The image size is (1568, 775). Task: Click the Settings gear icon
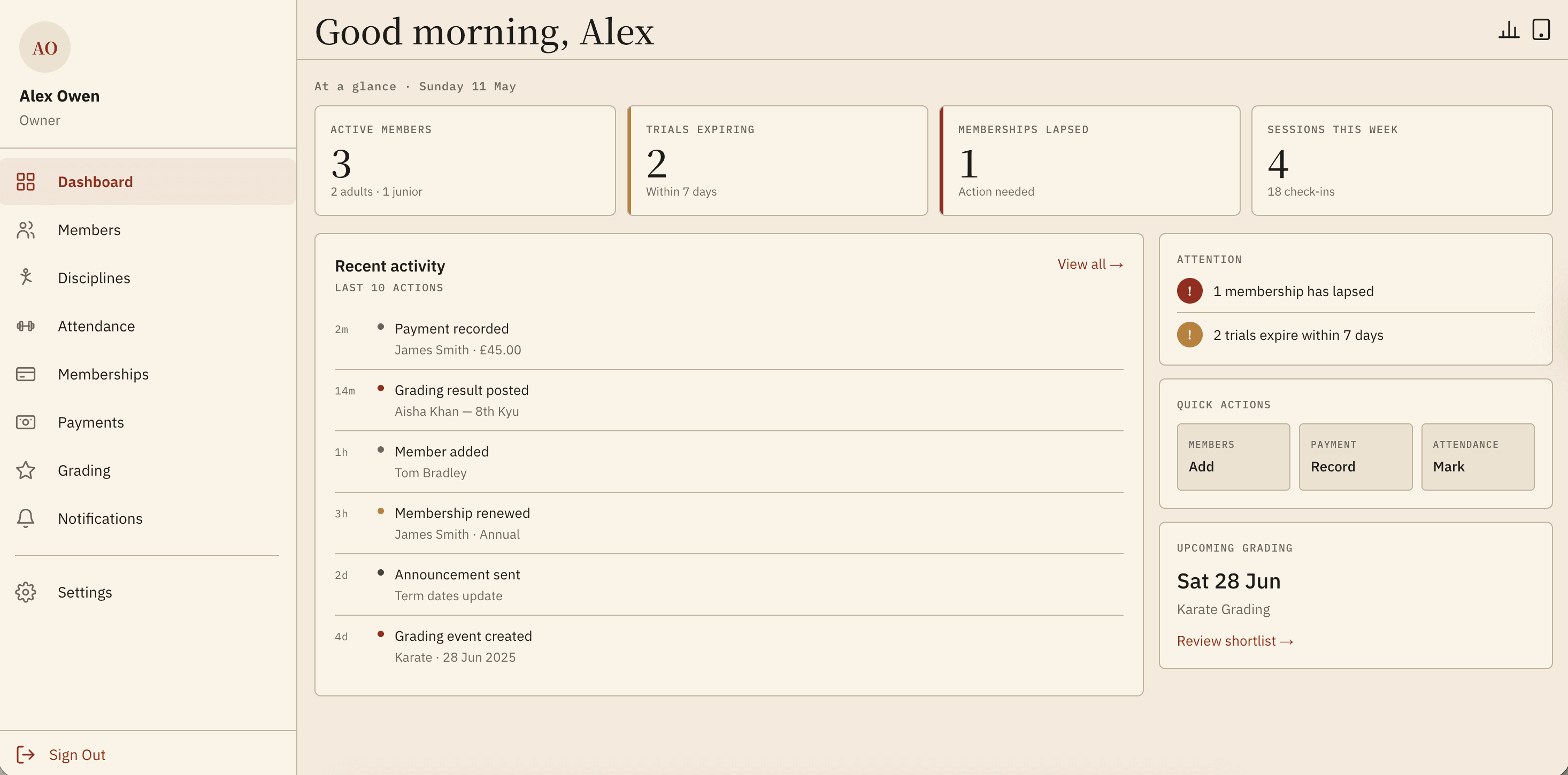(x=26, y=592)
